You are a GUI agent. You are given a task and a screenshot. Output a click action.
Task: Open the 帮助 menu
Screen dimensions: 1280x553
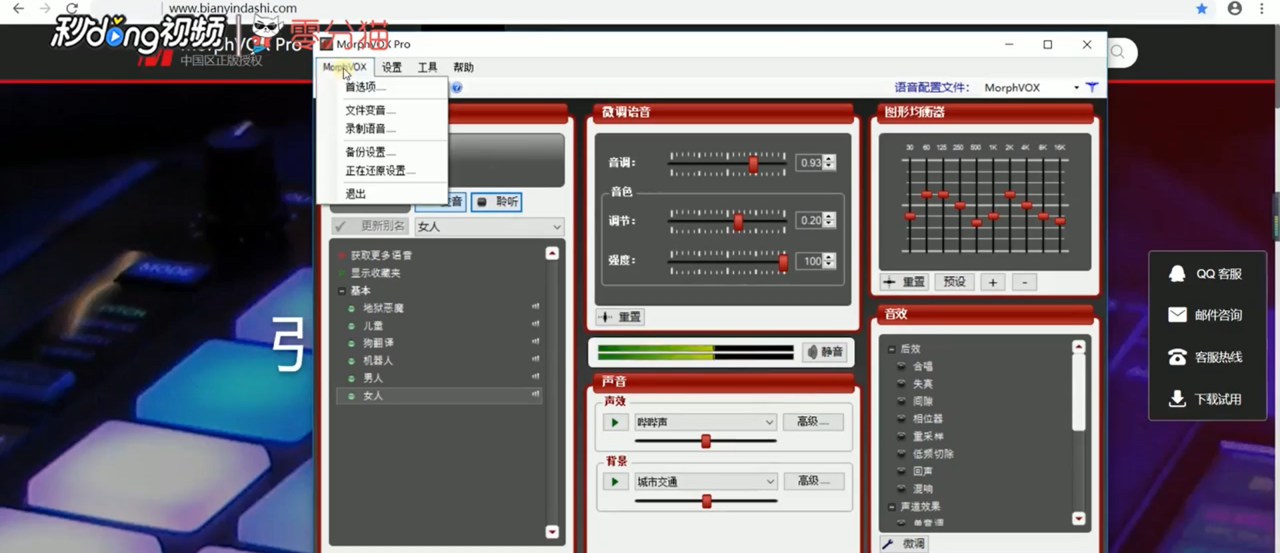tap(463, 67)
